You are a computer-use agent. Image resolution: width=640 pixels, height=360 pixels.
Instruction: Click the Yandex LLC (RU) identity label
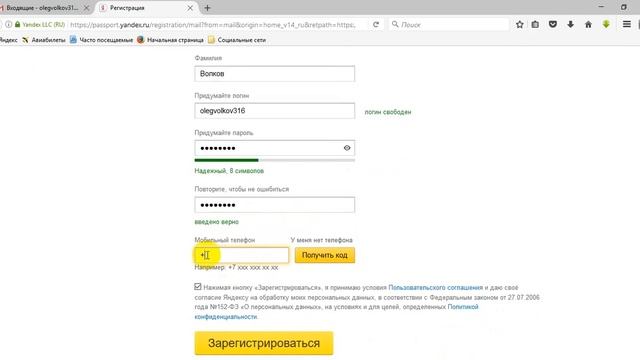(x=43, y=24)
